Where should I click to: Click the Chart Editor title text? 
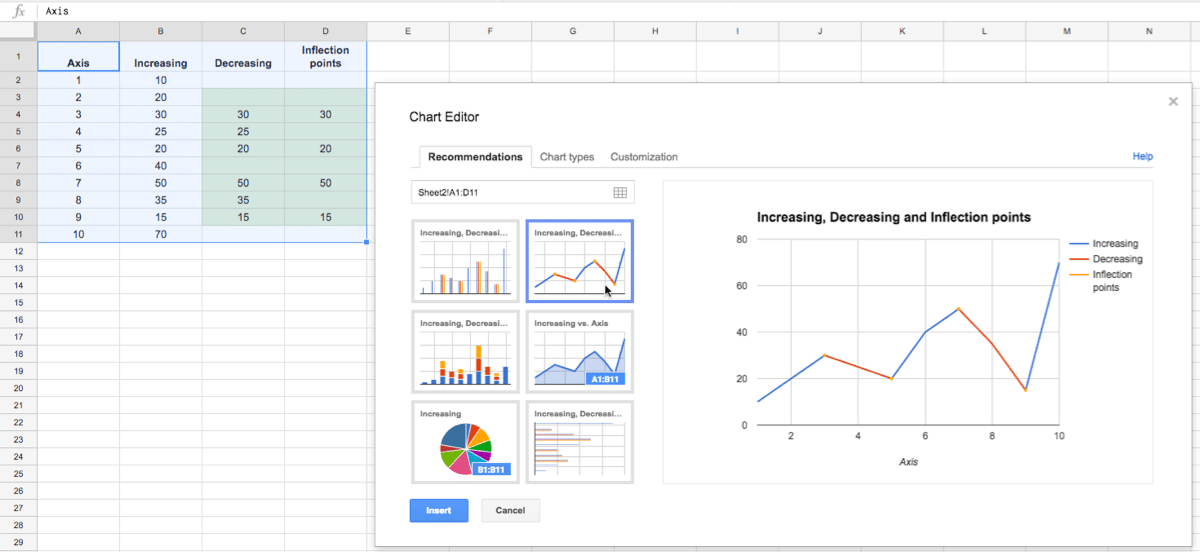pos(444,117)
